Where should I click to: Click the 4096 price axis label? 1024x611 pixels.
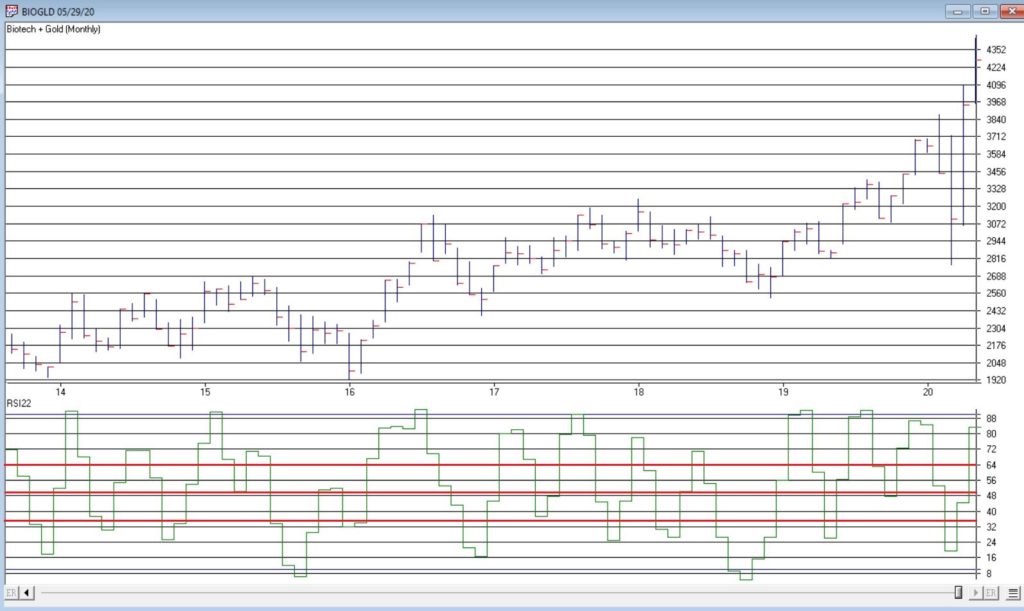coord(996,85)
